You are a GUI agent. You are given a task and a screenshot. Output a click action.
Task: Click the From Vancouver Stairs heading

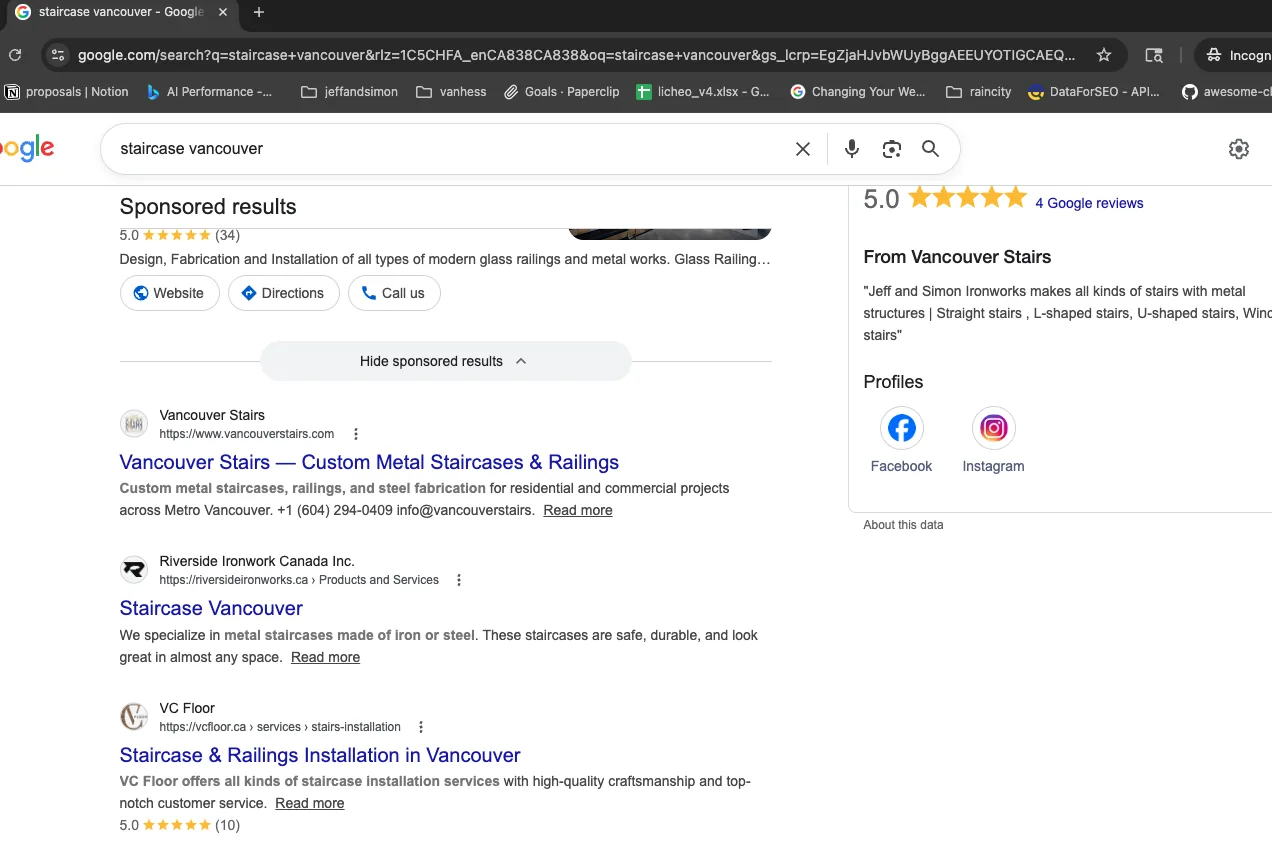coord(957,257)
